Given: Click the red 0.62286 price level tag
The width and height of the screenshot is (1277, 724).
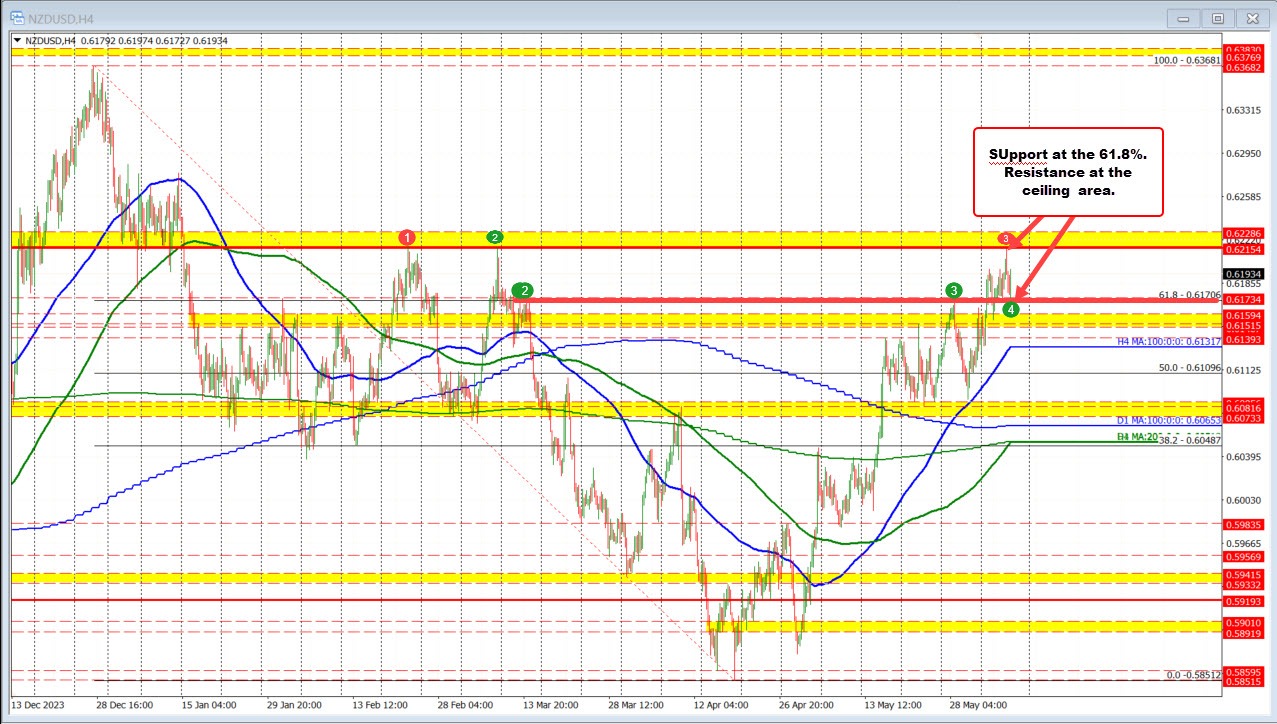Looking at the screenshot, I should [1241, 233].
